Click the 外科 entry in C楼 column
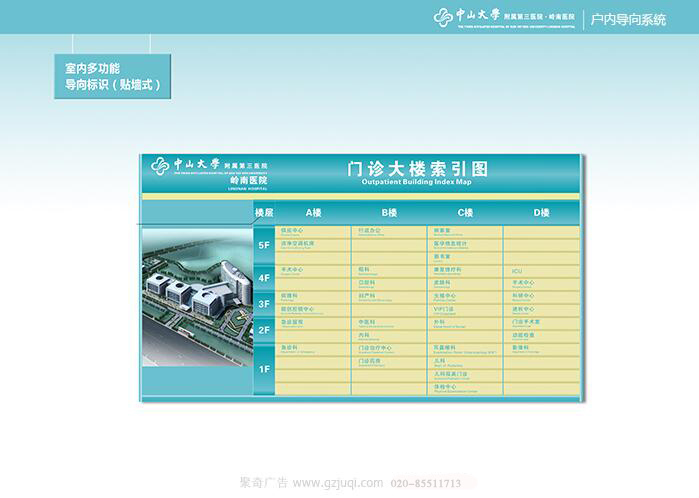Viewport: 699px width, 498px height. [x=440, y=323]
